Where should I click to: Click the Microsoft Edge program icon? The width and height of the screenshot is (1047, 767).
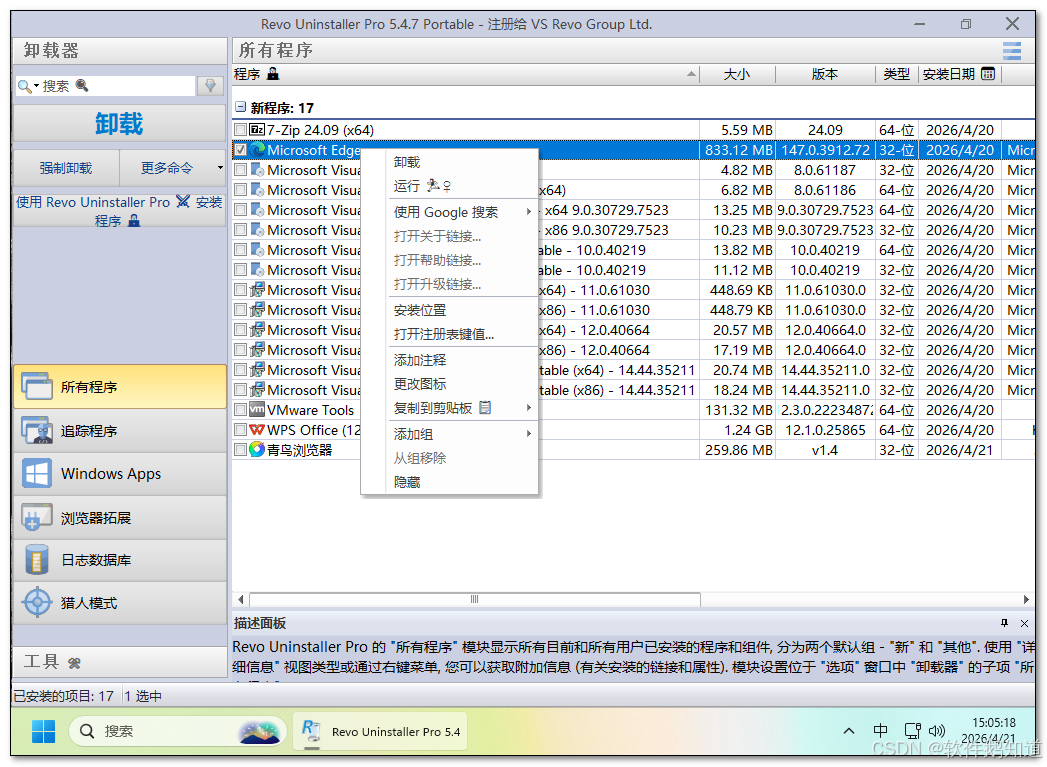257,150
